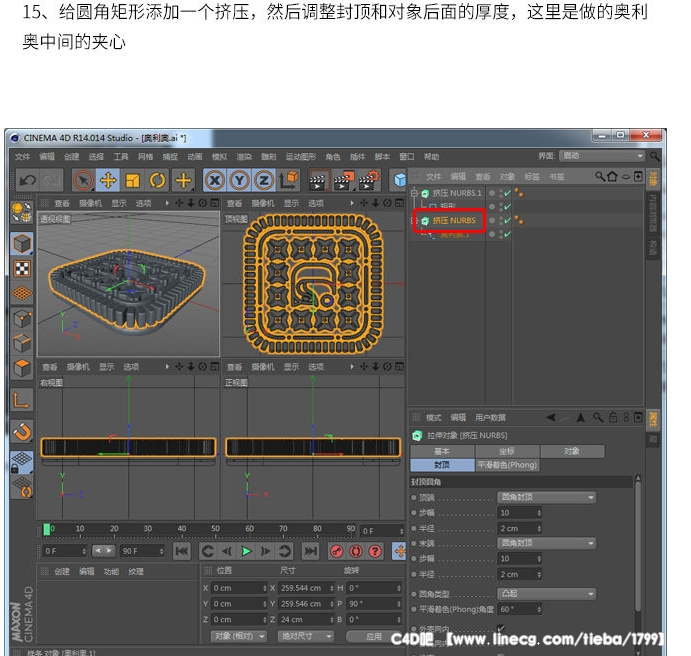The width and height of the screenshot is (691, 656).
Task: Open the 平滑着色(Phong) tab
Action: coord(507,465)
